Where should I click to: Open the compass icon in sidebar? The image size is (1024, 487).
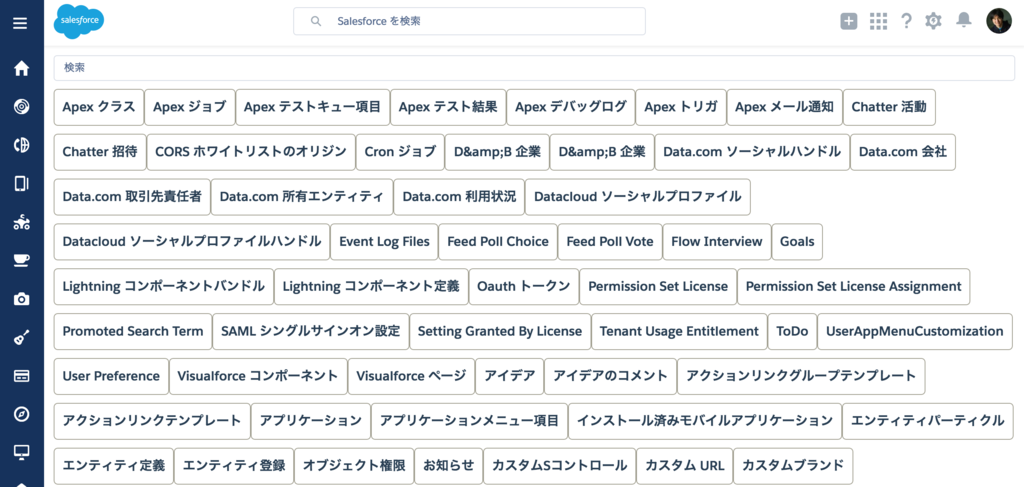[22, 415]
